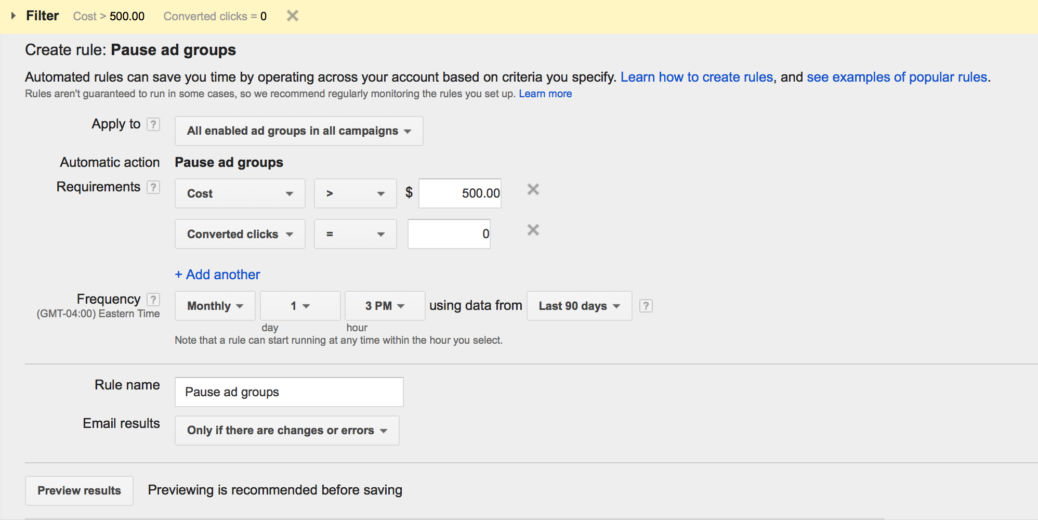Open the equals operator dropdown
1038x520 pixels.
(x=355, y=234)
